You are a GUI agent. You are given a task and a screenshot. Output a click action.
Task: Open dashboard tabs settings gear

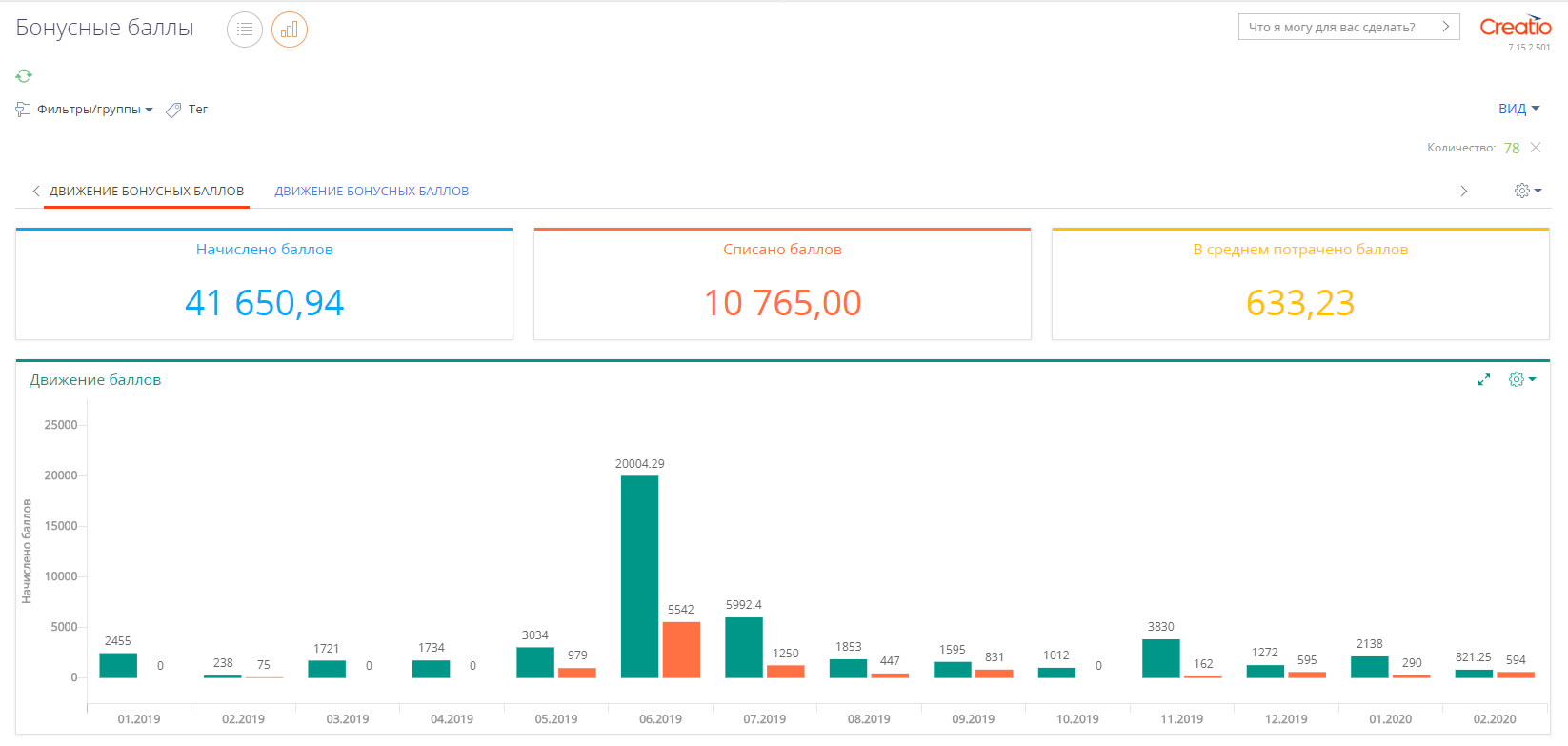coord(1527,191)
